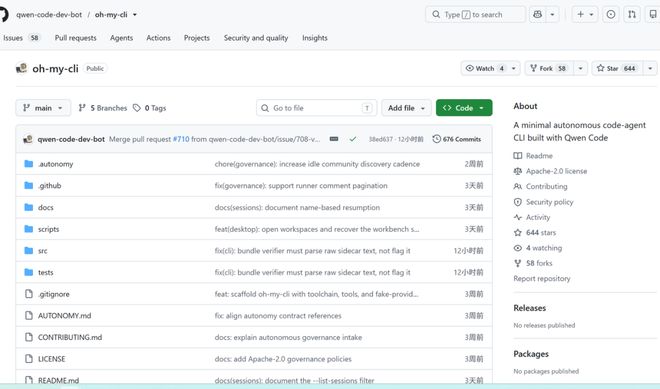Switch to the Issues tab
This screenshot has height=389, width=660.
(21, 38)
